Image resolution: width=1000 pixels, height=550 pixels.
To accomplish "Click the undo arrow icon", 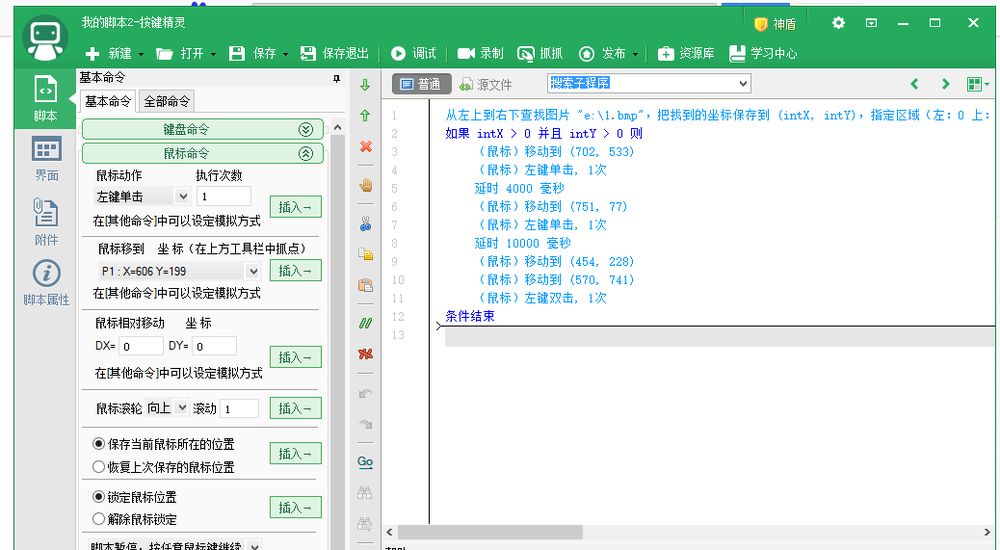I will 365,393.
